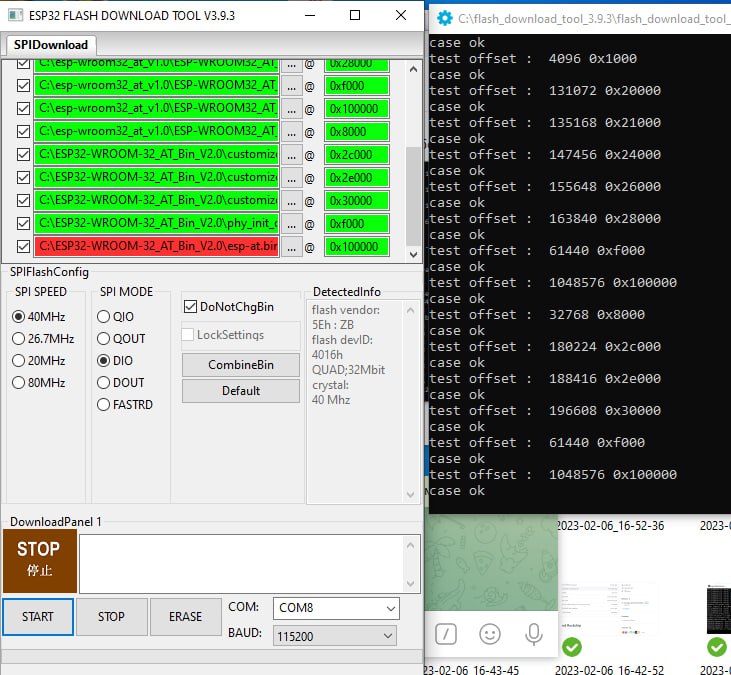The image size is (731, 675).
Task: Browse file for the 0x2c000 row
Action: pos(291,155)
